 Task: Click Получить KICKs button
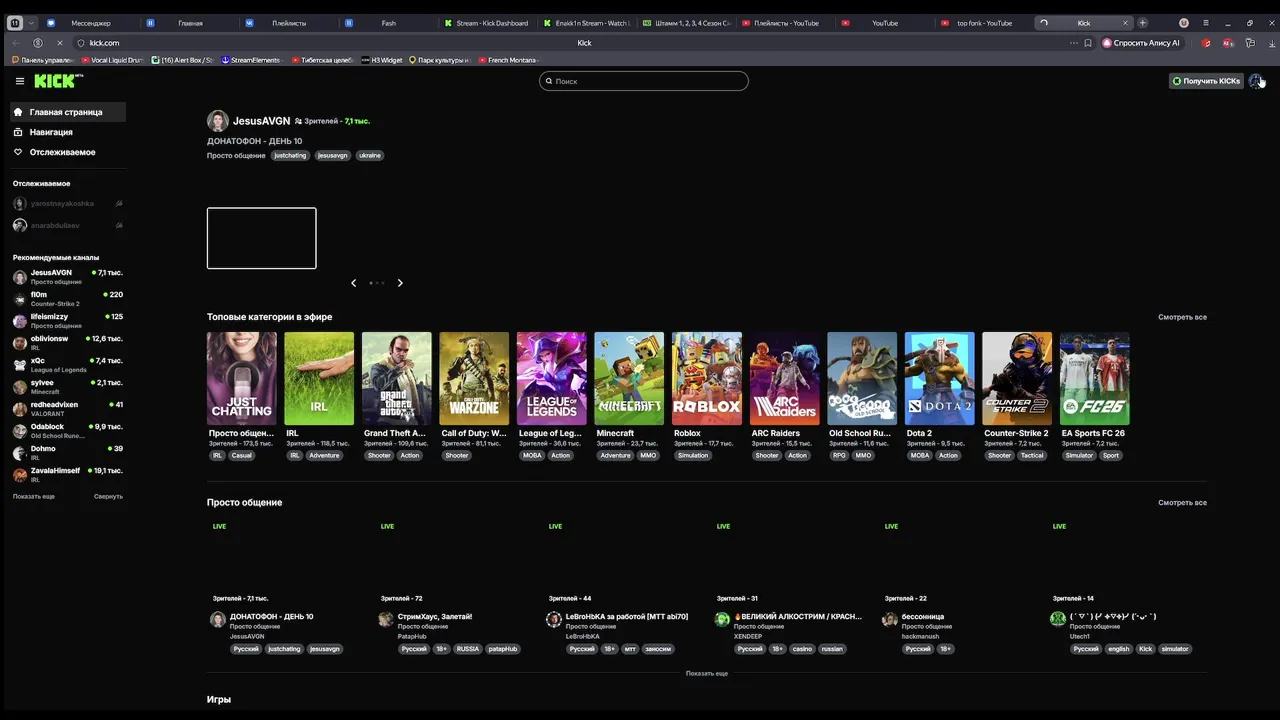point(1206,81)
